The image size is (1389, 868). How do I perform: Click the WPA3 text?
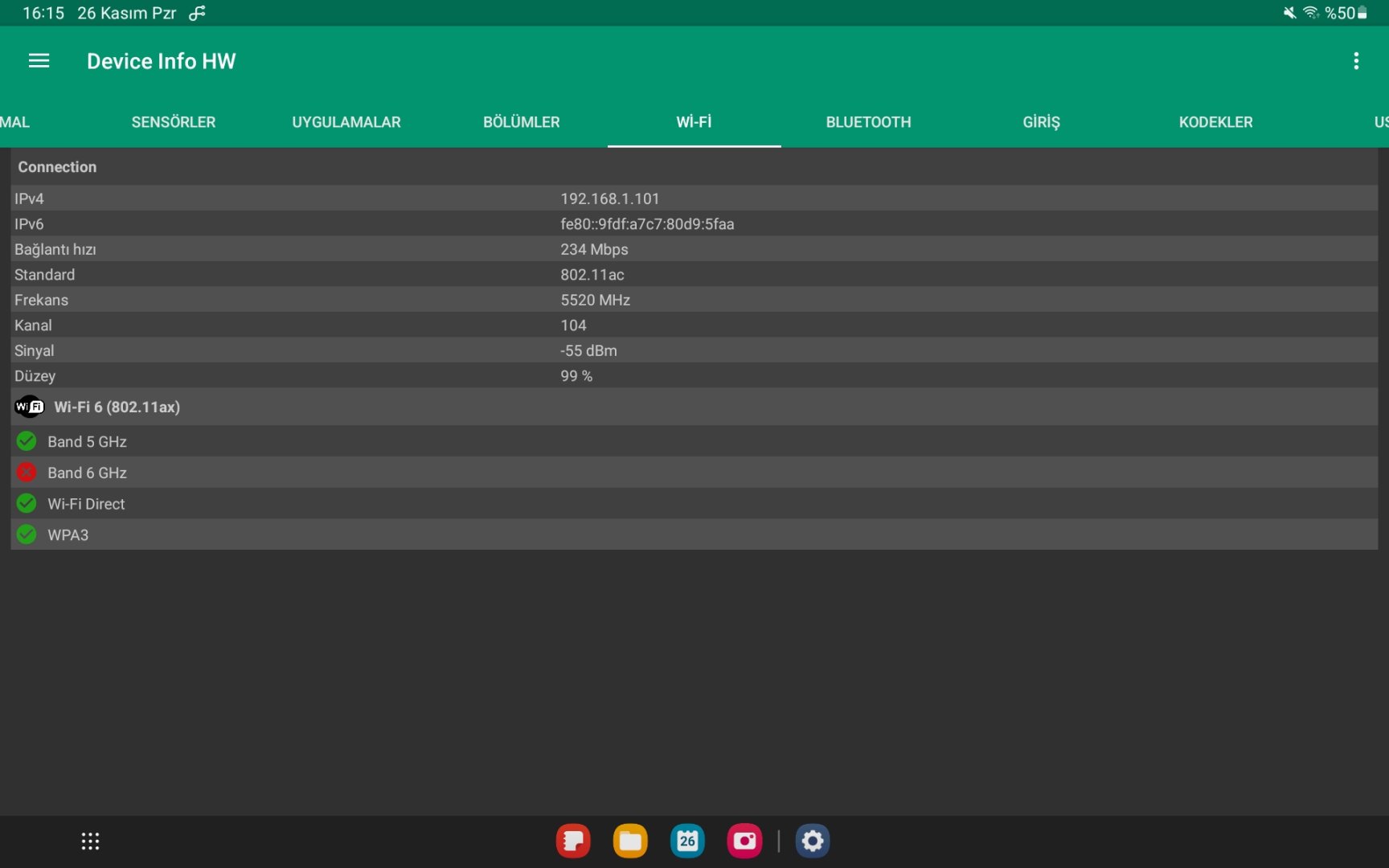coord(68,535)
